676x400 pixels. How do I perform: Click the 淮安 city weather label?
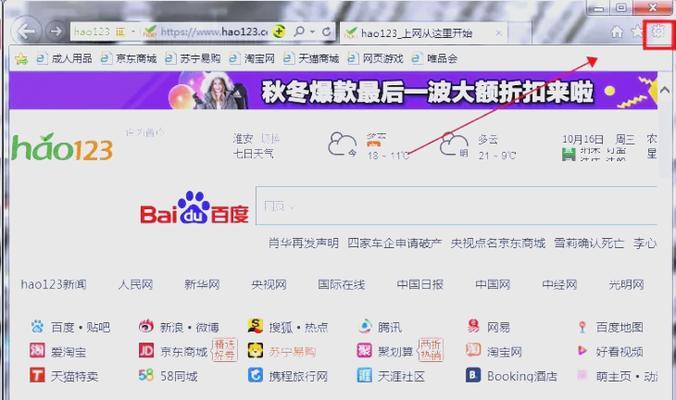(x=243, y=139)
